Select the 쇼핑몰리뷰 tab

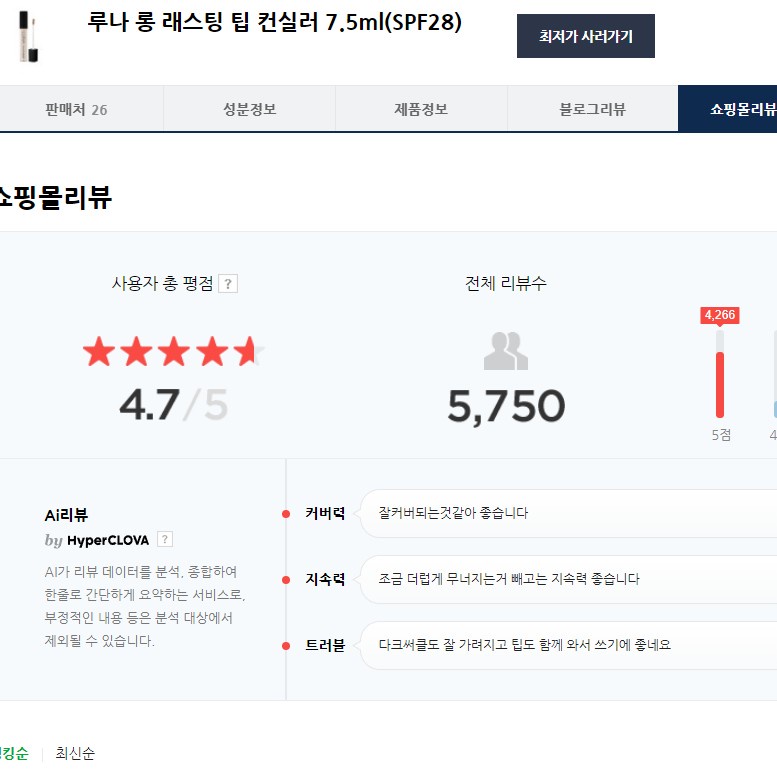coord(738,109)
